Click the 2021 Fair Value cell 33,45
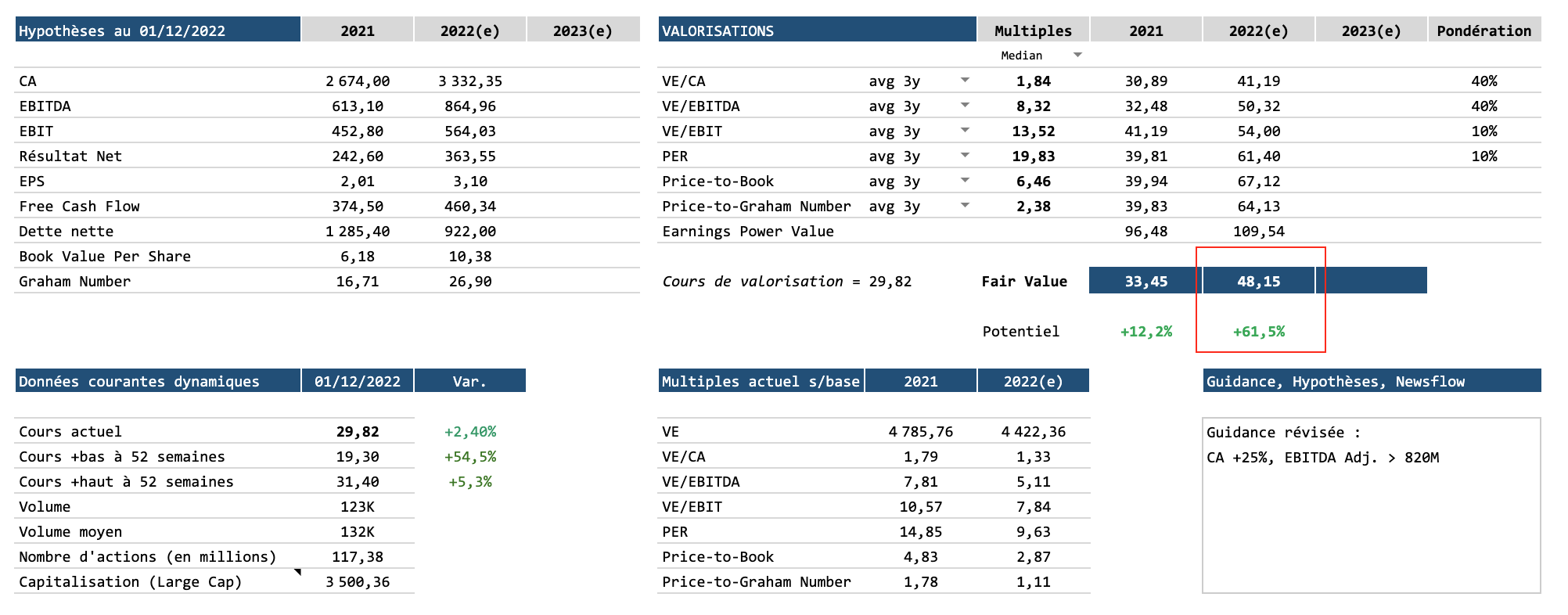1568x615 pixels. [1145, 281]
